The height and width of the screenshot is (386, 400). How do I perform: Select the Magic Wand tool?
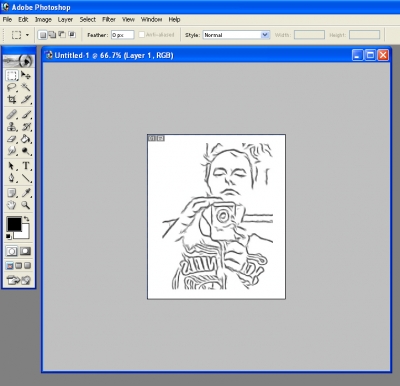coord(26,87)
